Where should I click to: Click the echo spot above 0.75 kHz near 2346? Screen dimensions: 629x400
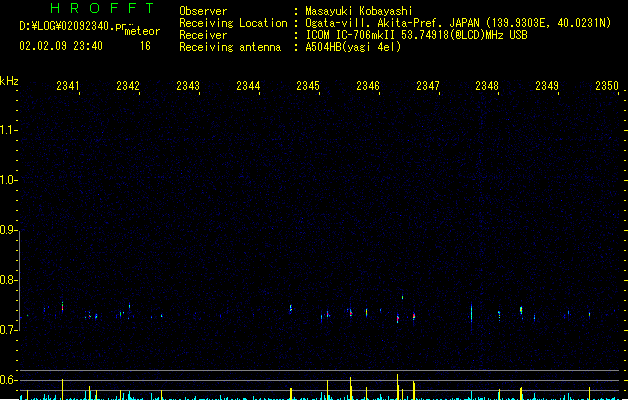coord(402,297)
